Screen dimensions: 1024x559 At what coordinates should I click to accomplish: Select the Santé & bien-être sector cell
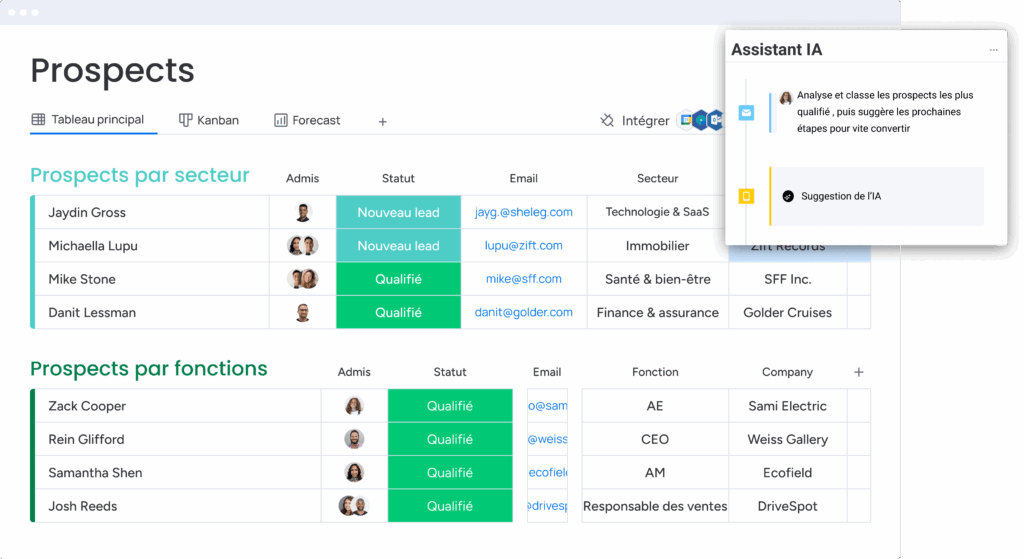[657, 279]
